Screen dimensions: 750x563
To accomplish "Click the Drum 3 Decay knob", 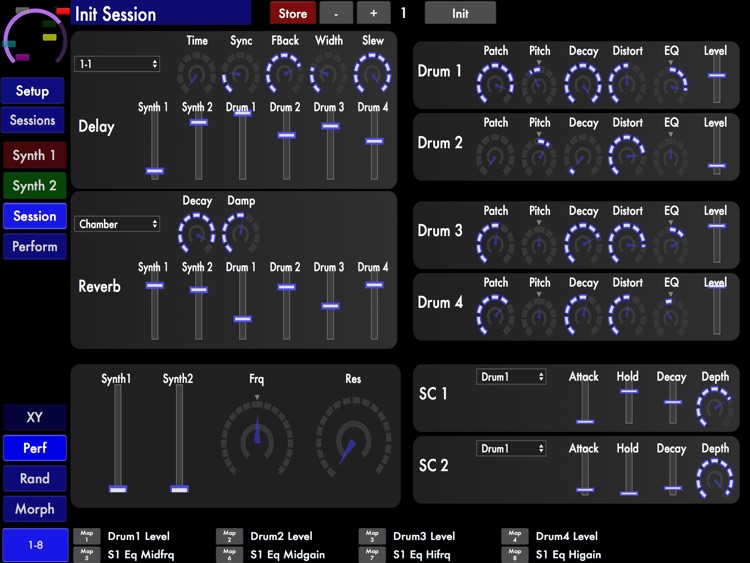I will [583, 244].
